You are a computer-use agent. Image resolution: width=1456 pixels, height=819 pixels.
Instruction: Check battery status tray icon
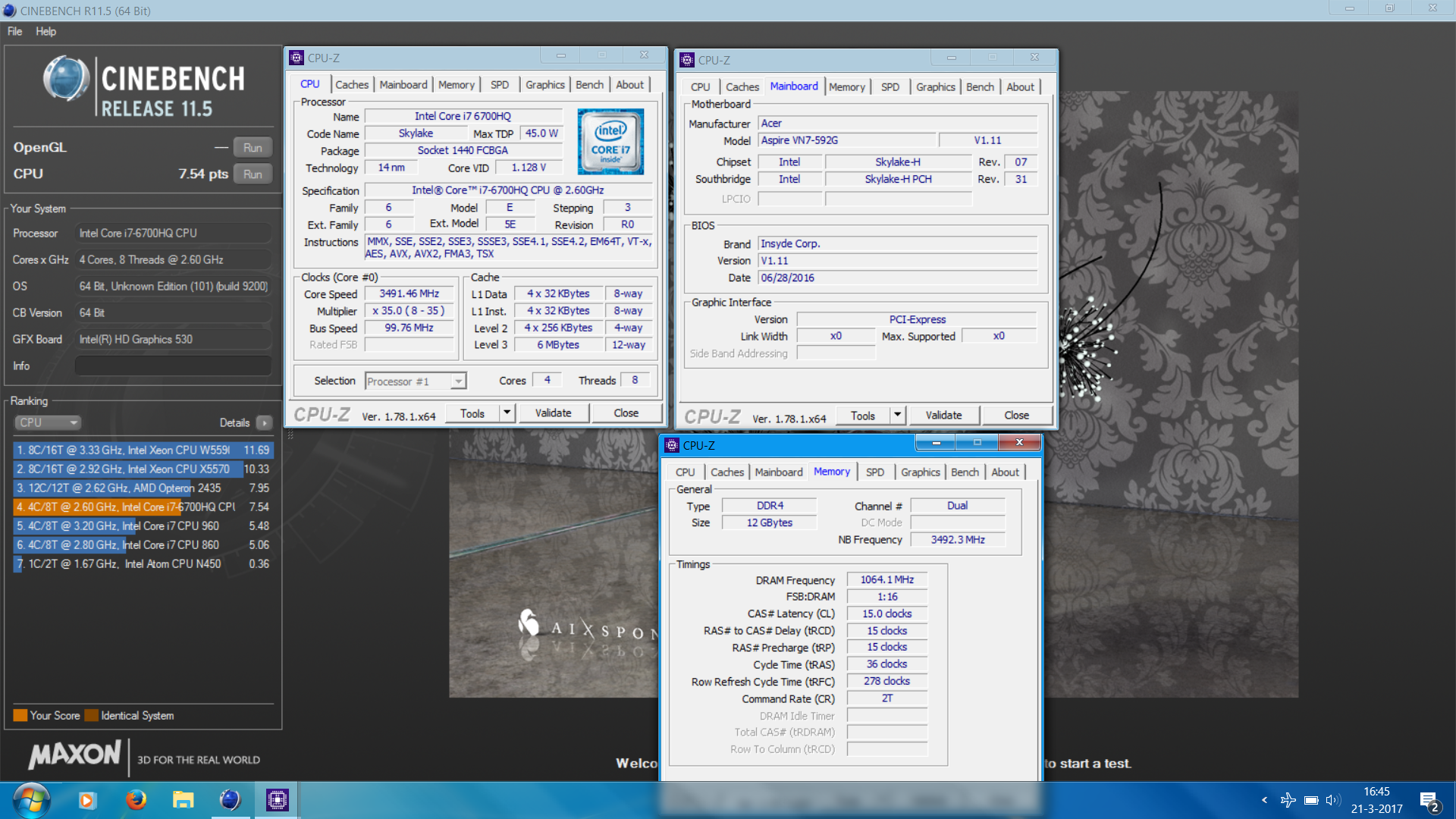click(1311, 800)
